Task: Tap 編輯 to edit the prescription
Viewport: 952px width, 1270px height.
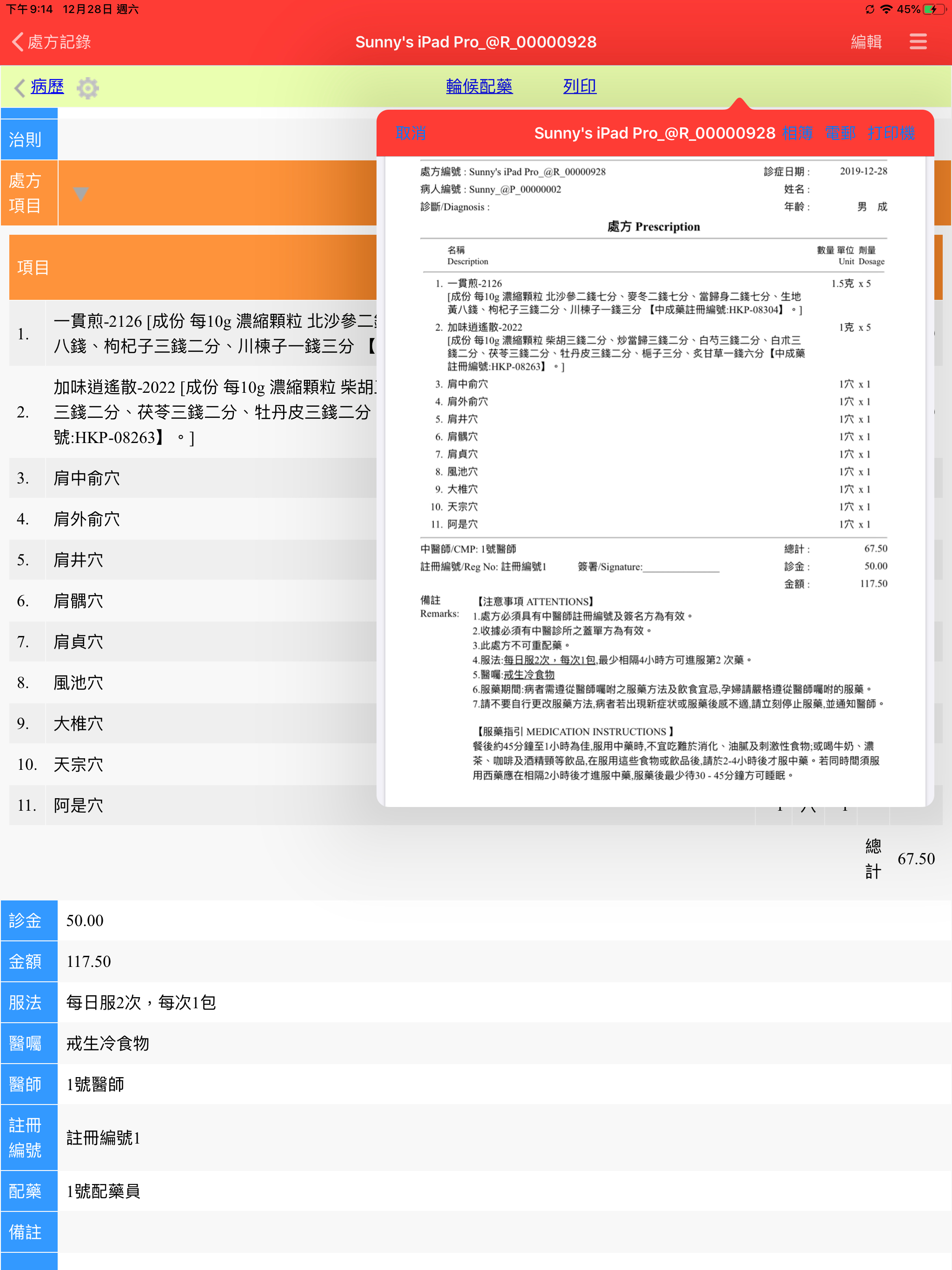Action: pyautogui.click(x=866, y=42)
